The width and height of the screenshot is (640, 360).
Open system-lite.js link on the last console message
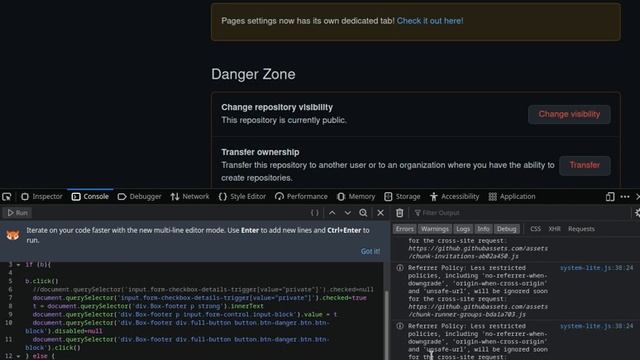[x=596, y=326]
